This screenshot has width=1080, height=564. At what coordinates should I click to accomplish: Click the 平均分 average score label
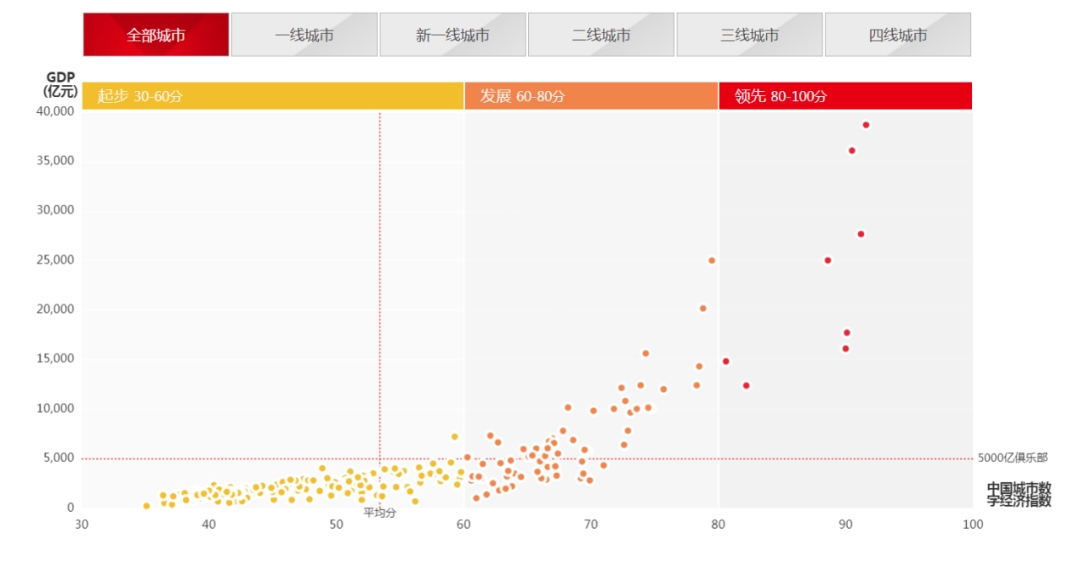(379, 513)
